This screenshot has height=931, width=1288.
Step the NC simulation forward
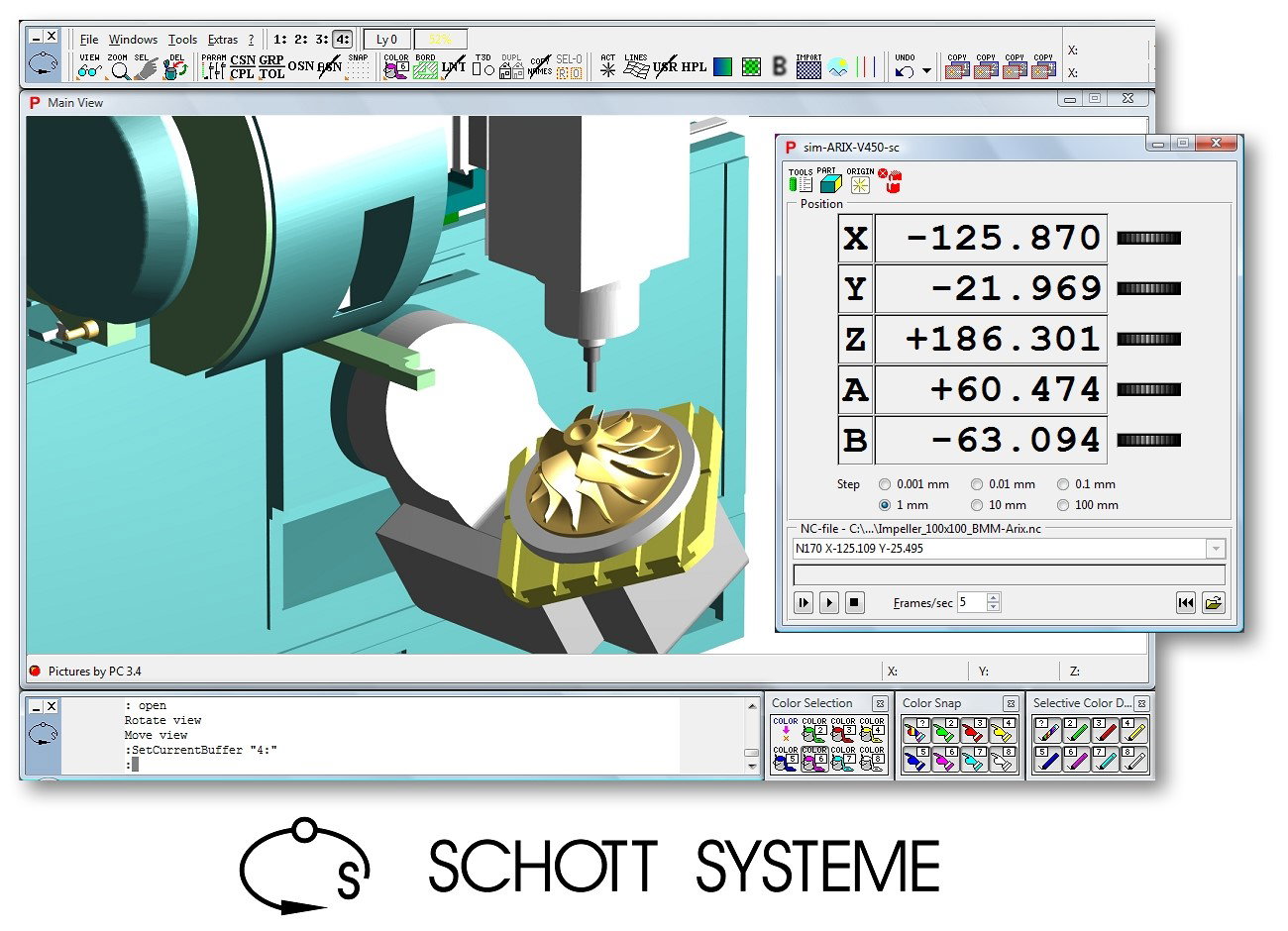(x=804, y=602)
